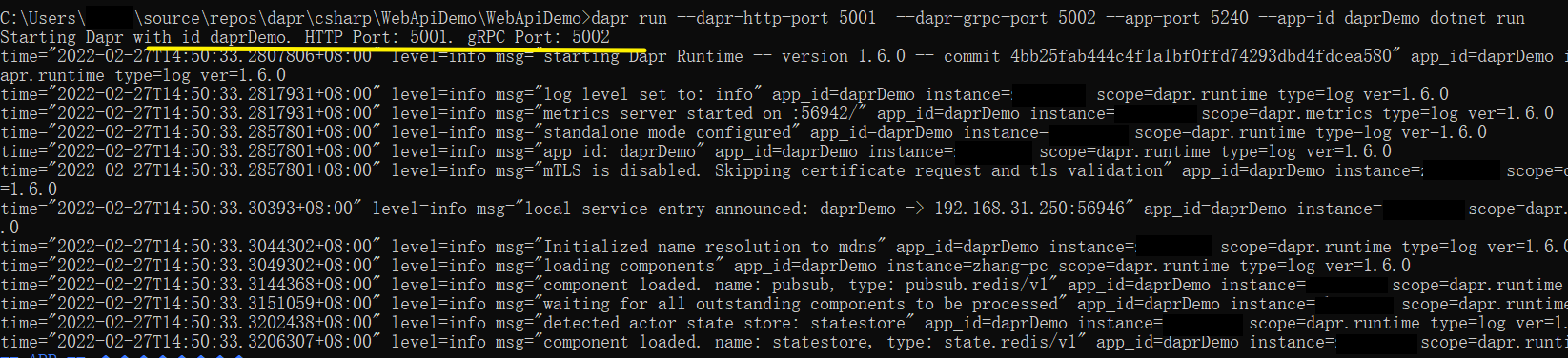
Task: Click the 'standalone mode configured' message
Action: (667, 132)
